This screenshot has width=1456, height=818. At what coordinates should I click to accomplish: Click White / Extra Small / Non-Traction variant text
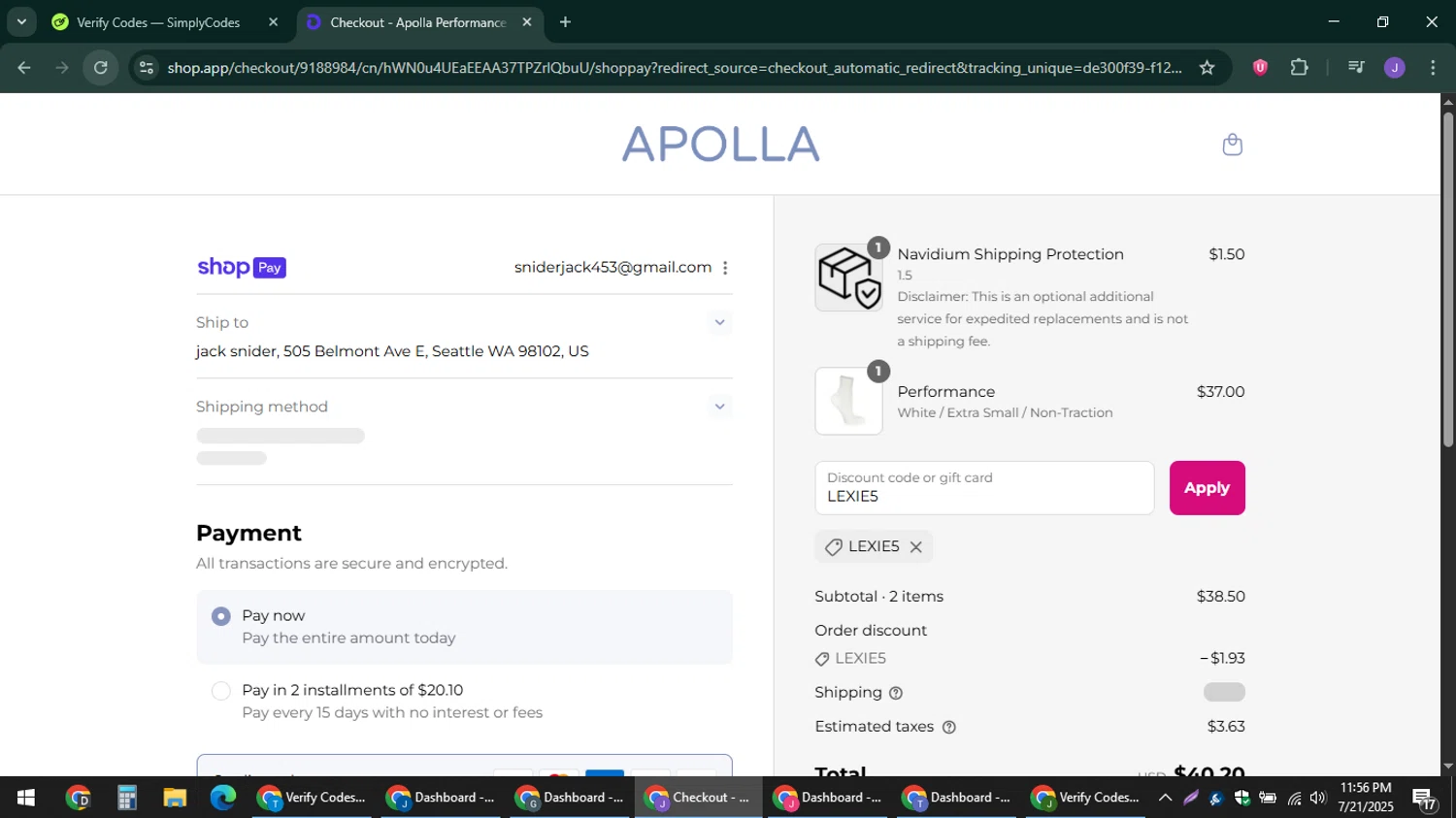point(1005,413)
